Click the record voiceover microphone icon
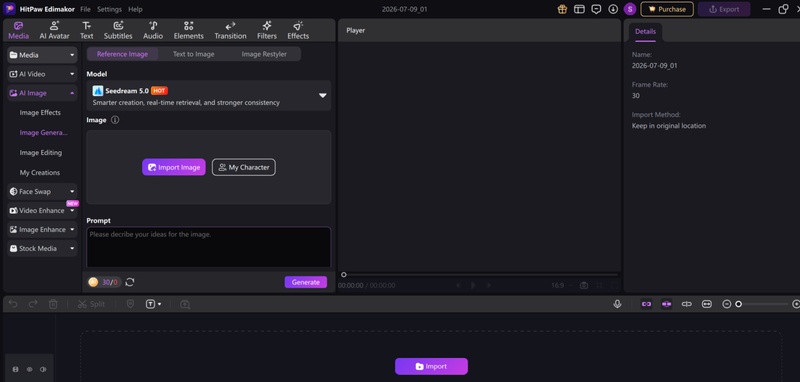 point(617,304)
